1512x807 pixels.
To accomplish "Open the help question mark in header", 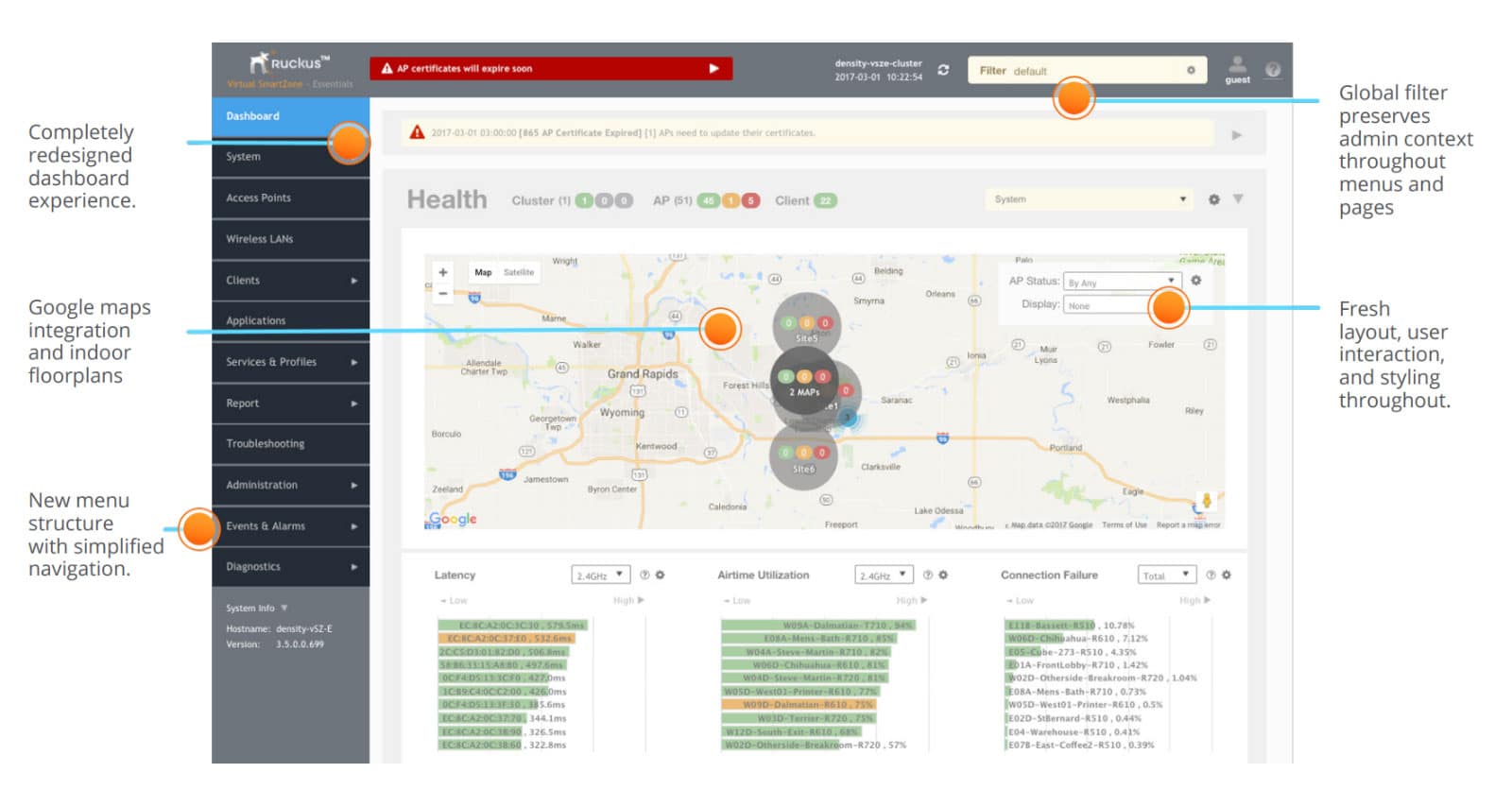I will tap(1273, 69).
